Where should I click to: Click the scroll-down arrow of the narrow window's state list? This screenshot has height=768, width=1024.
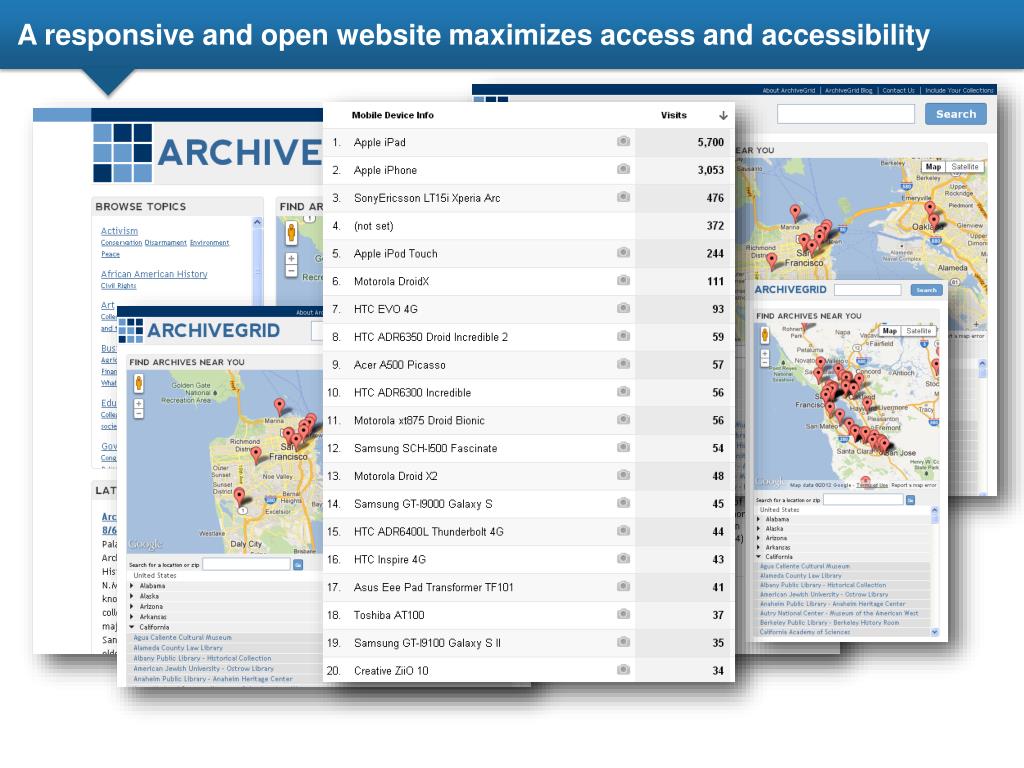(935, 632)
